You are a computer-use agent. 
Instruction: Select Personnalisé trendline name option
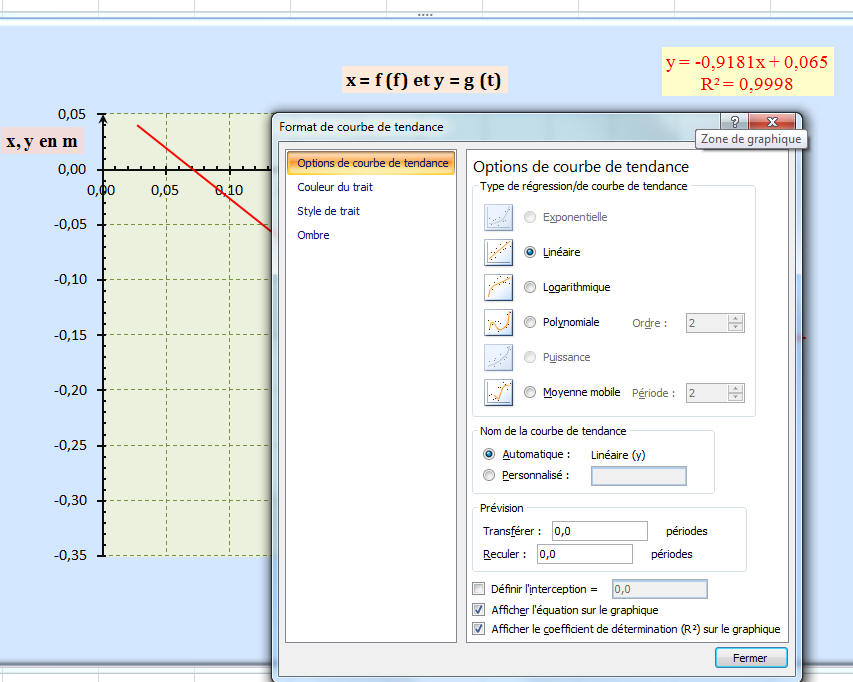(x=489, y=475)
